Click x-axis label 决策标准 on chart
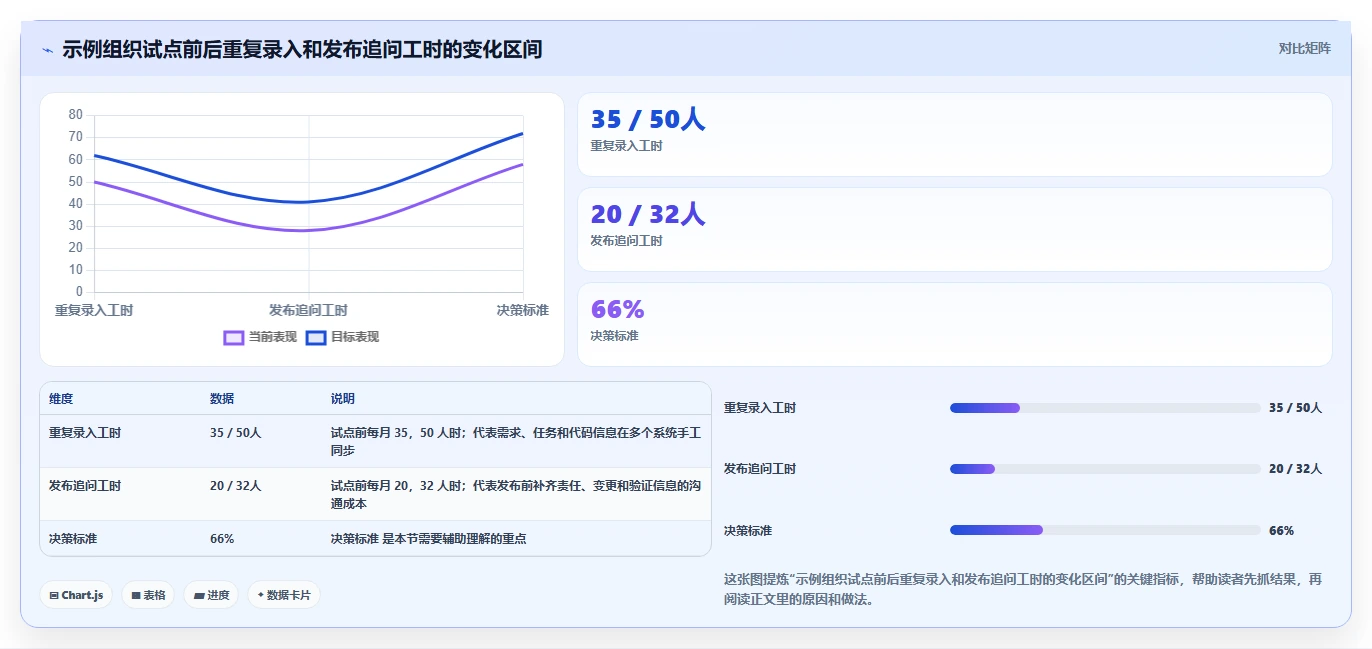Screen dimensions: 1372x649 point(523,311)
